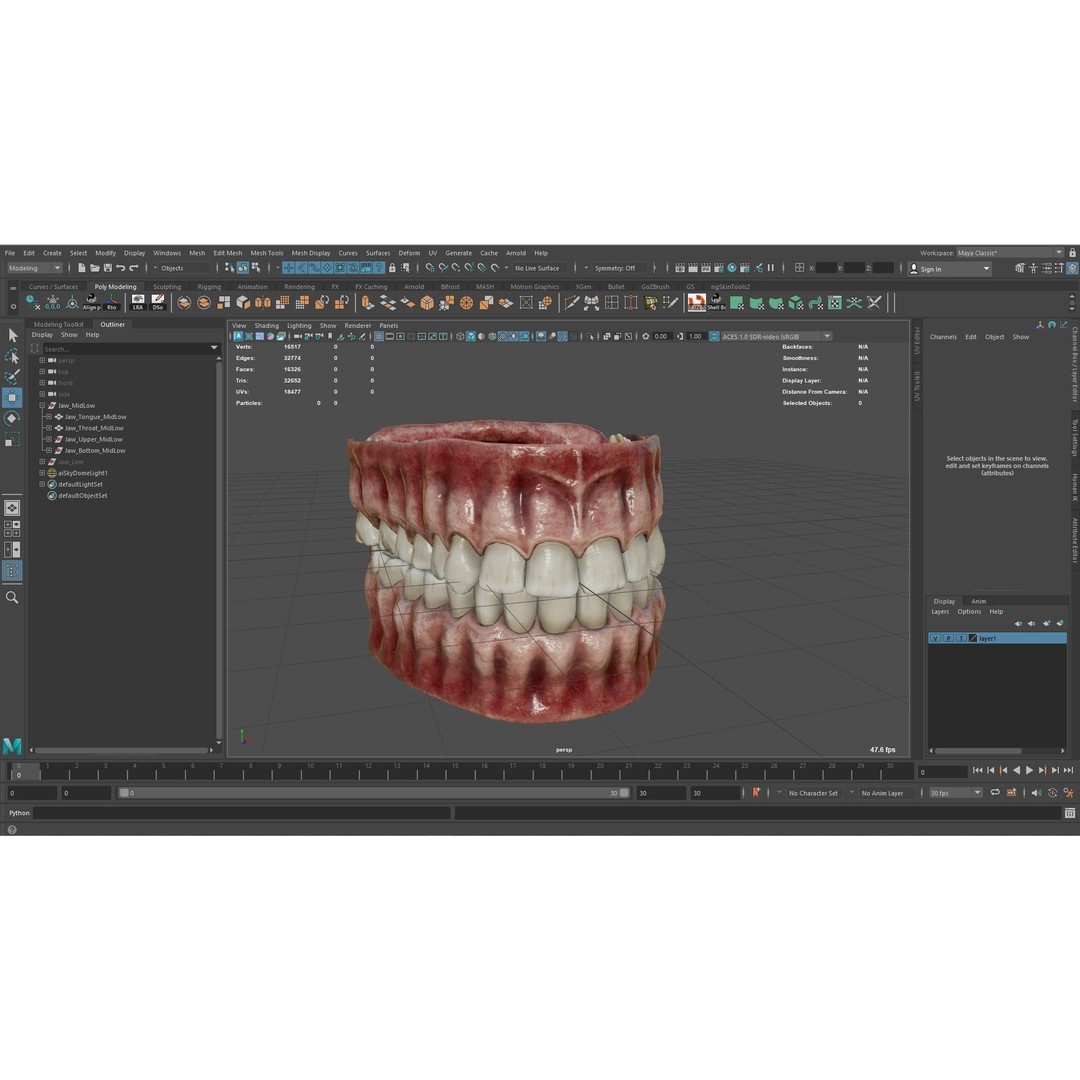Screen dimensions: 1080x1080
Task: Toggle visibility for layer1 using its V toggle
Action: [935, 638]
